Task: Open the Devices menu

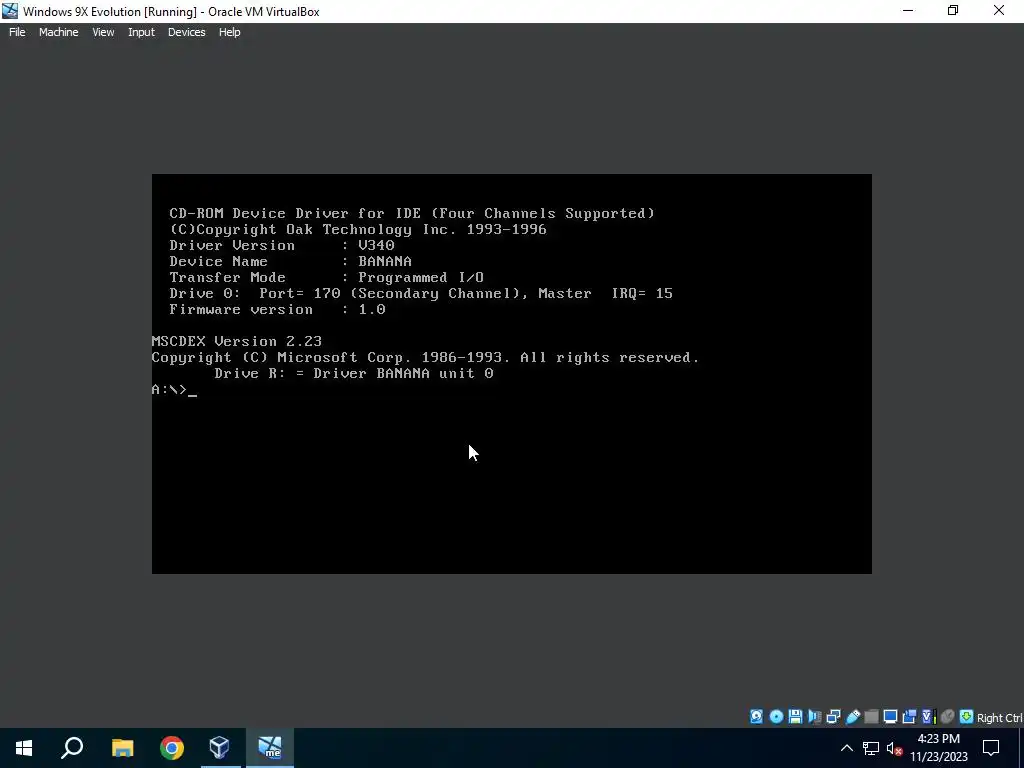Action: coord(186,32)
